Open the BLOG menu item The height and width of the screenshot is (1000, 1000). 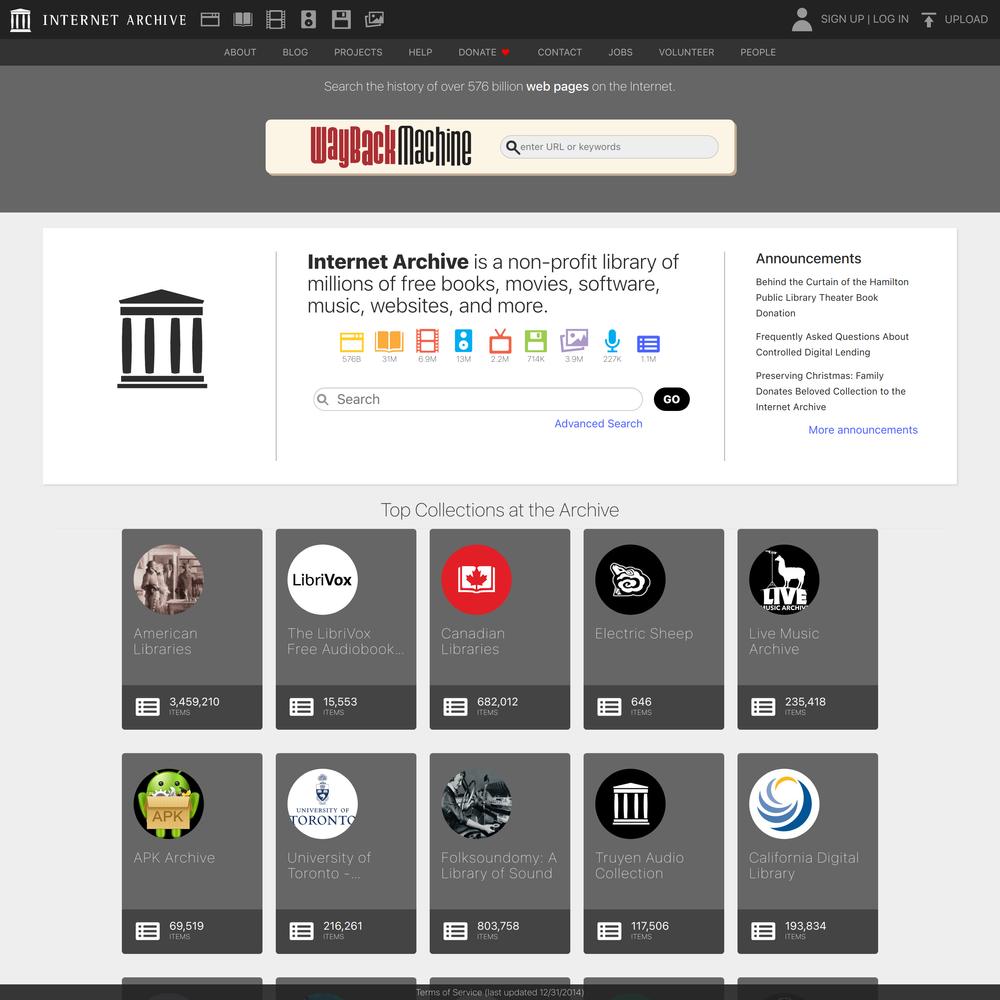[x=295, y=52]
